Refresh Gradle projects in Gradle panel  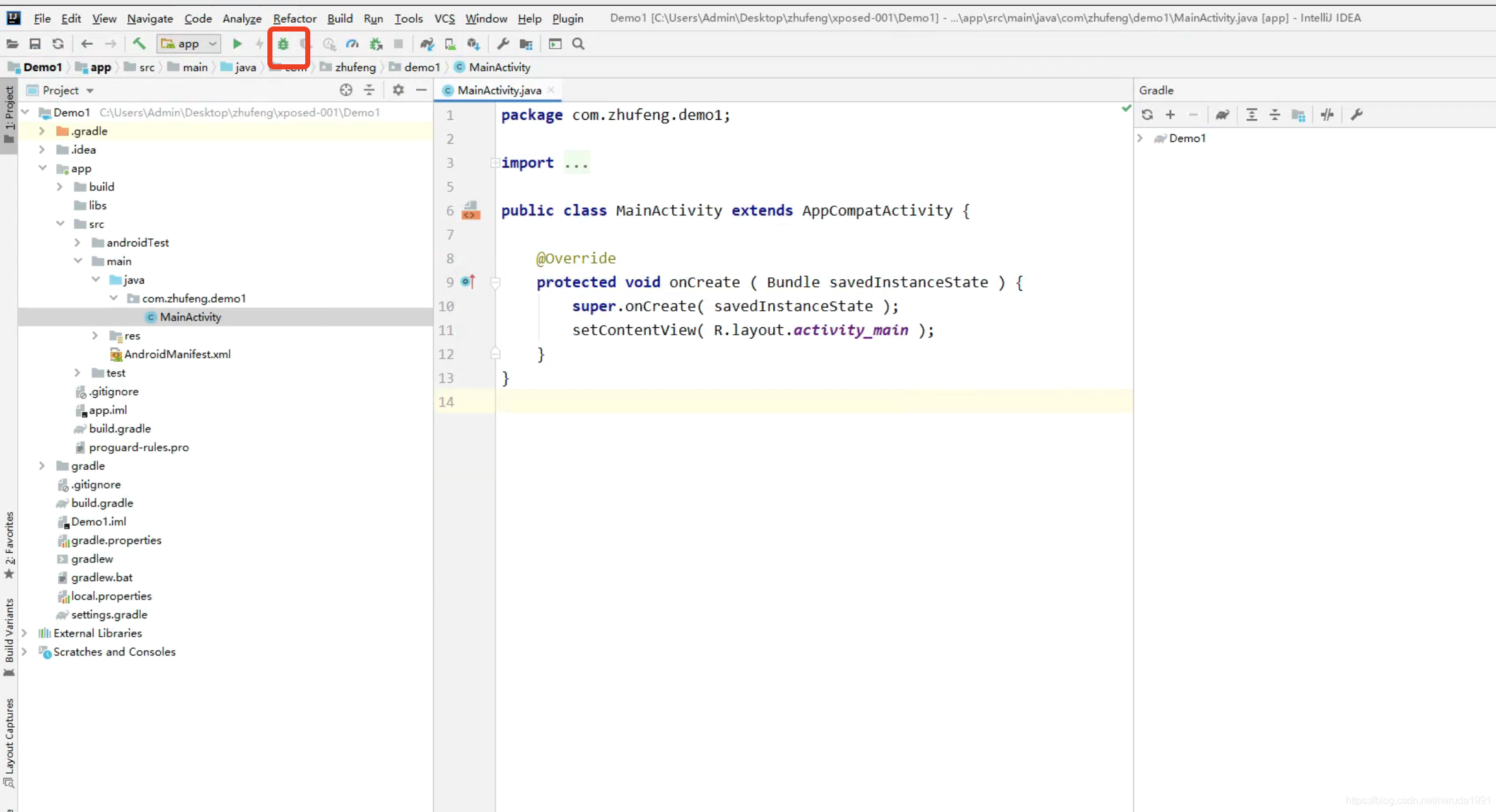coord(1147,115)
